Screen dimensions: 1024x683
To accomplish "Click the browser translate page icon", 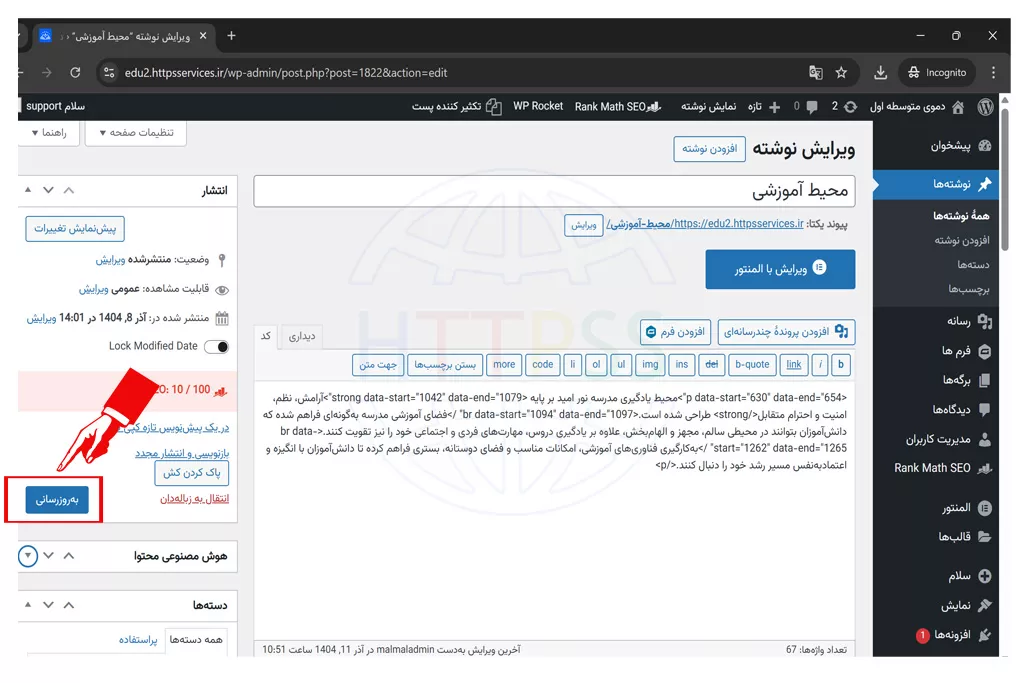I will pyautogui.click(x=816, y=72).
